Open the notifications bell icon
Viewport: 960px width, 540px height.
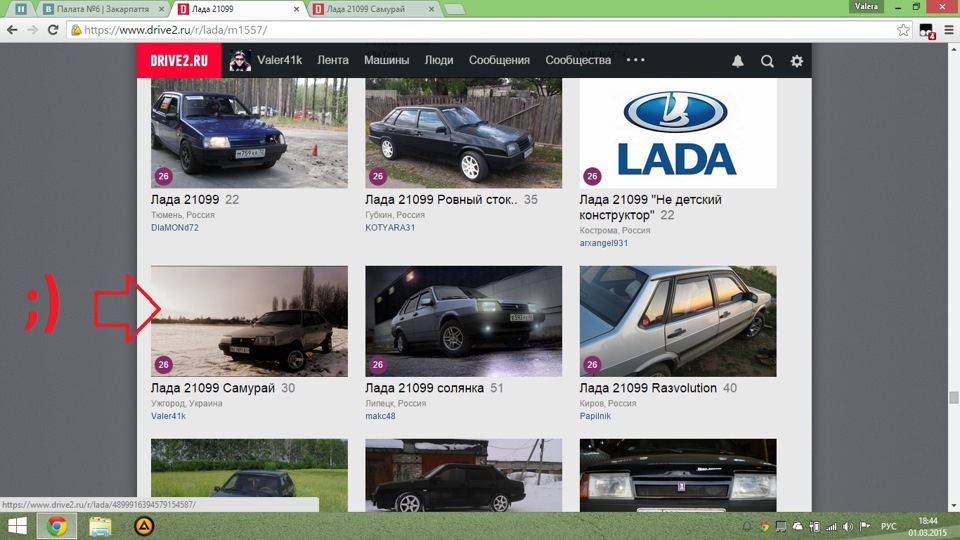point(738,61)
